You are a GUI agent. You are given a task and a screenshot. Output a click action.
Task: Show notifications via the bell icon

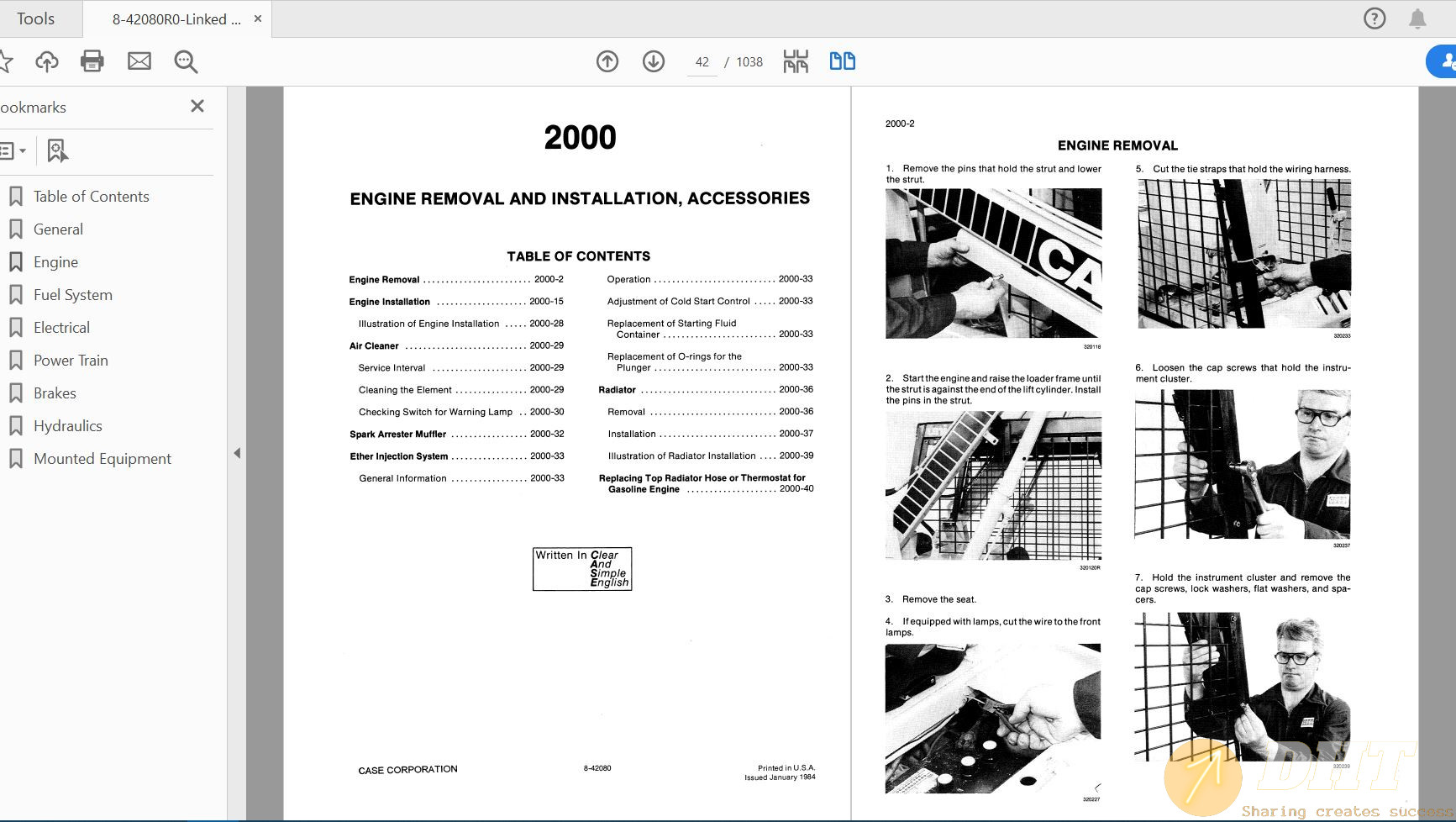pos(1417,18)
